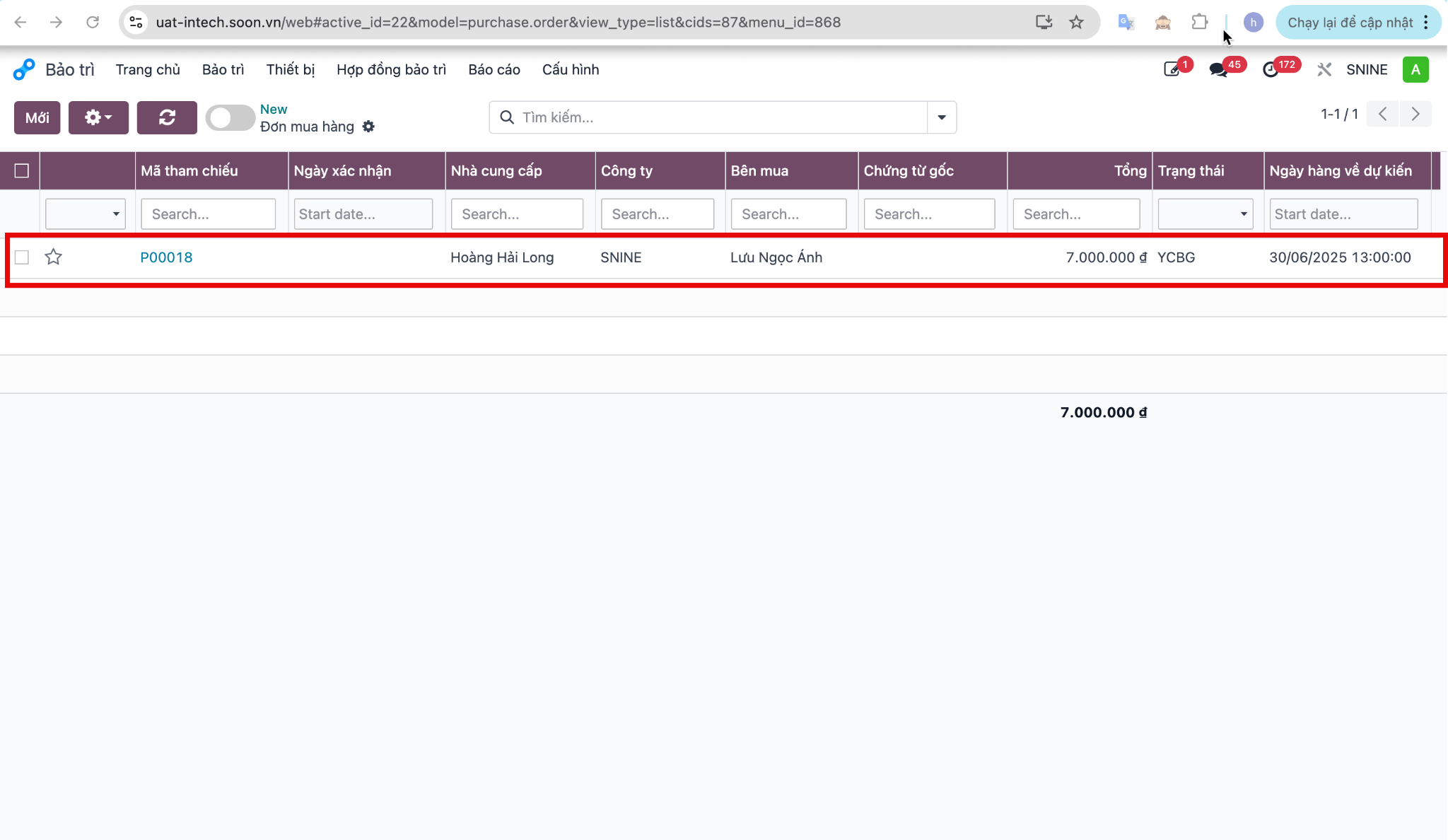Click the note icon with badge 1
This screenshot has width=1448, height=840.
click(1172, 69)
